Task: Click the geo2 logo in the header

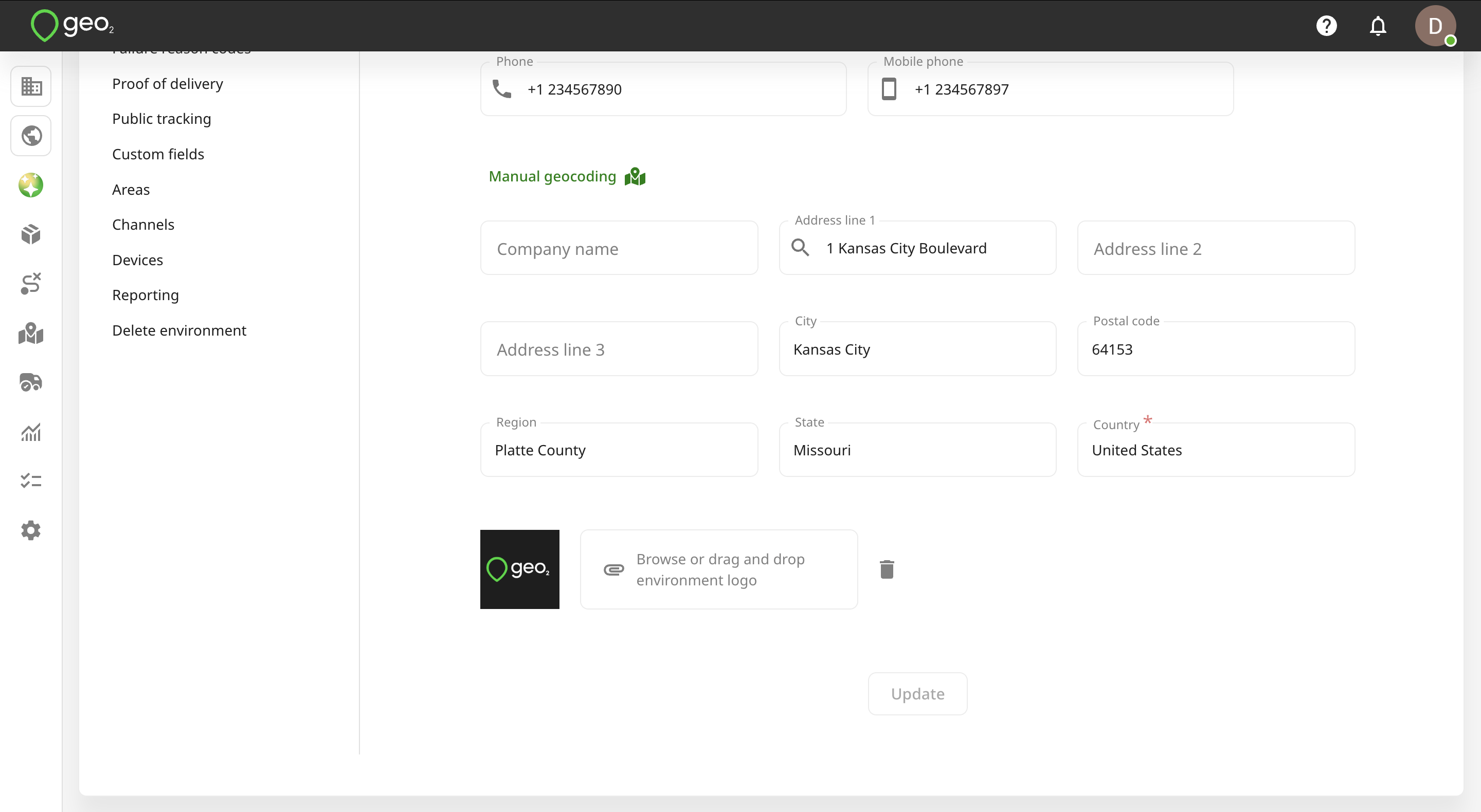Action: tap(73, 25)
